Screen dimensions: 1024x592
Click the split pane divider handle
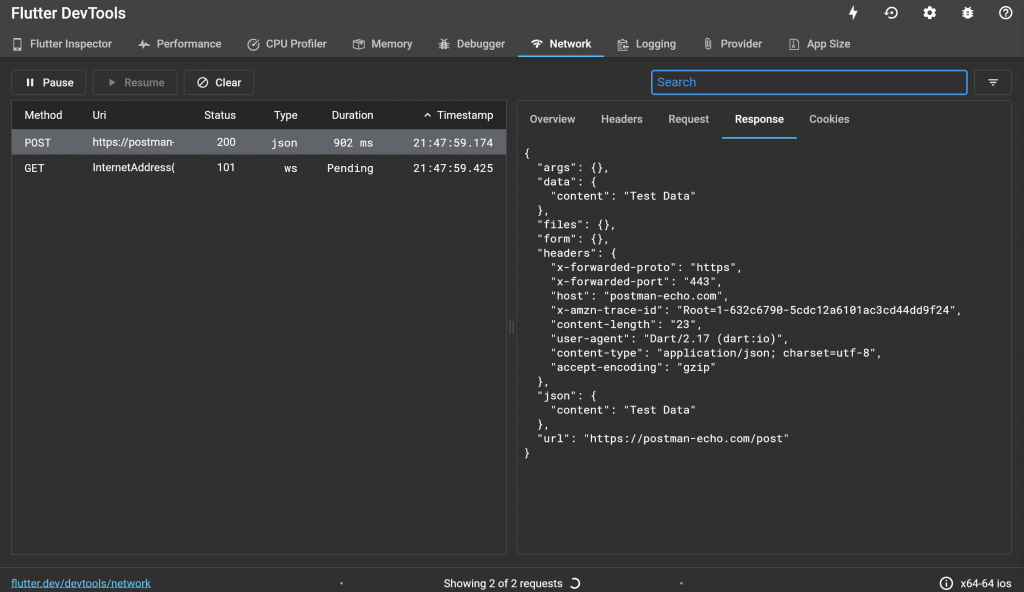511,327
